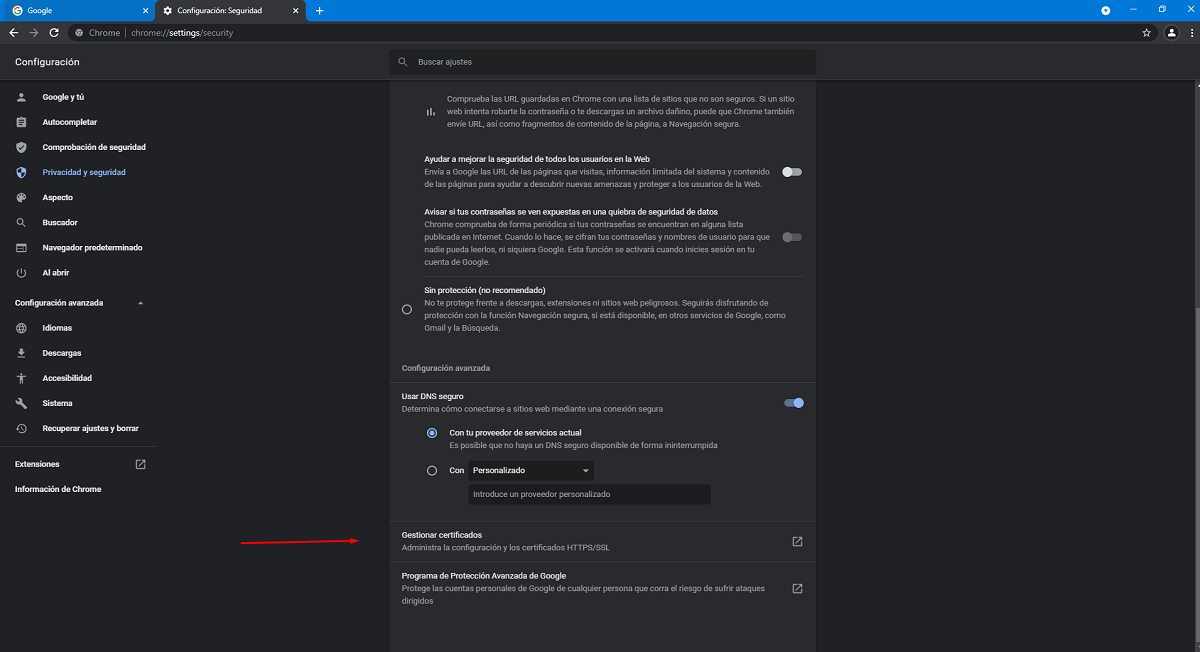
Task: Click the chart icon beside the URL check description
Action: 431,111
